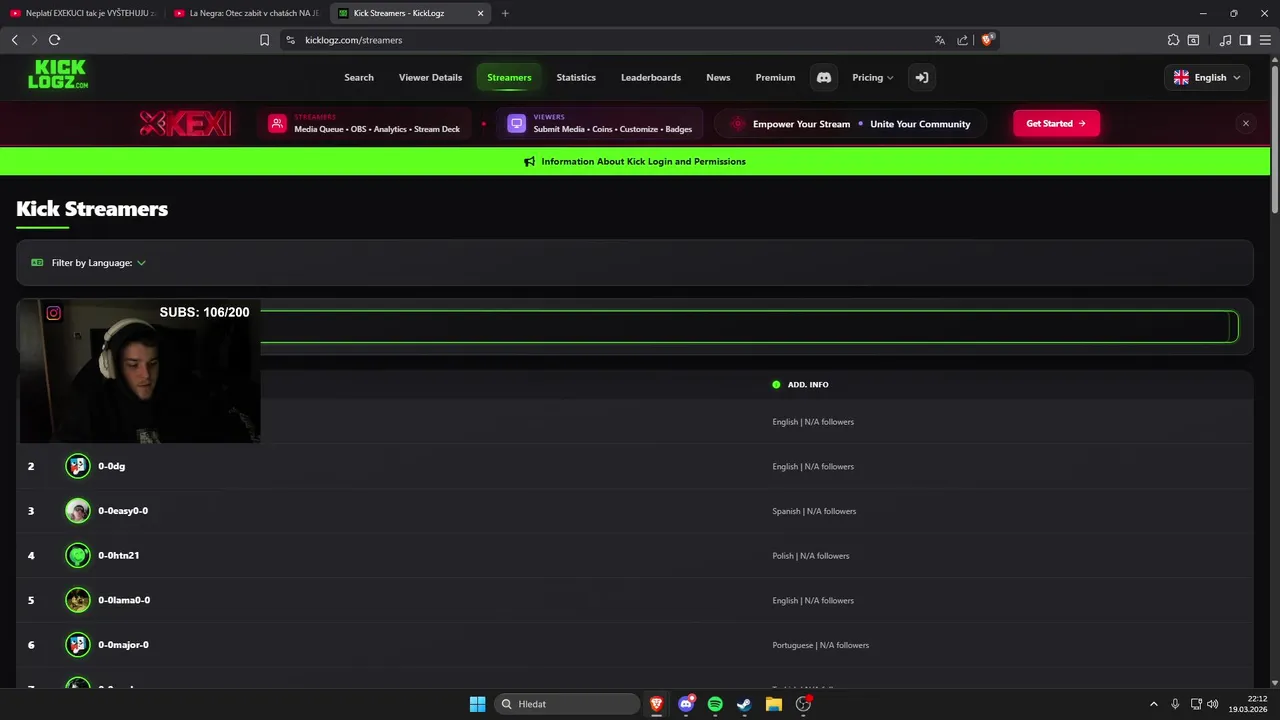This screenshot has height=720, width=1280.
Task: Click the Viewers purple icon in promo bar
Action: (516, 123)
